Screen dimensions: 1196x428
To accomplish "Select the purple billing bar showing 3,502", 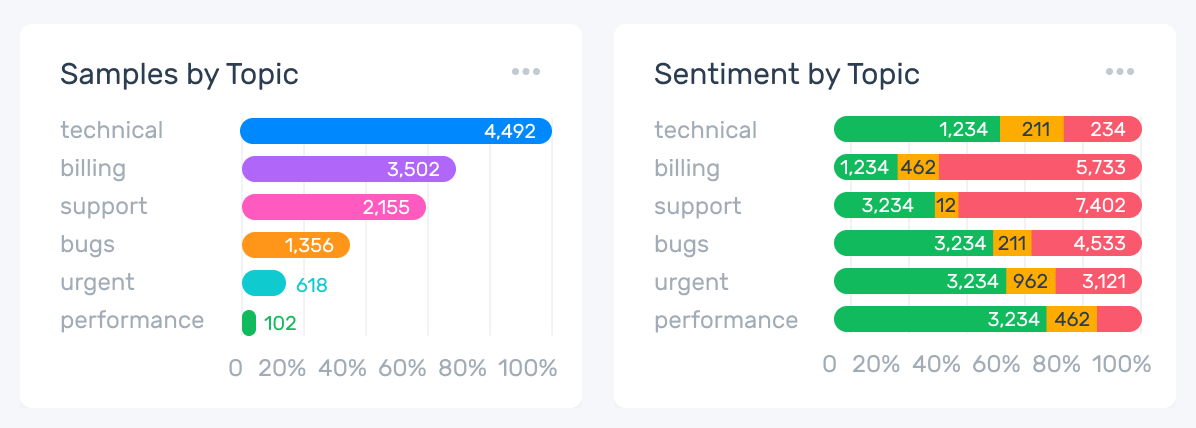I will click(348, 169).
